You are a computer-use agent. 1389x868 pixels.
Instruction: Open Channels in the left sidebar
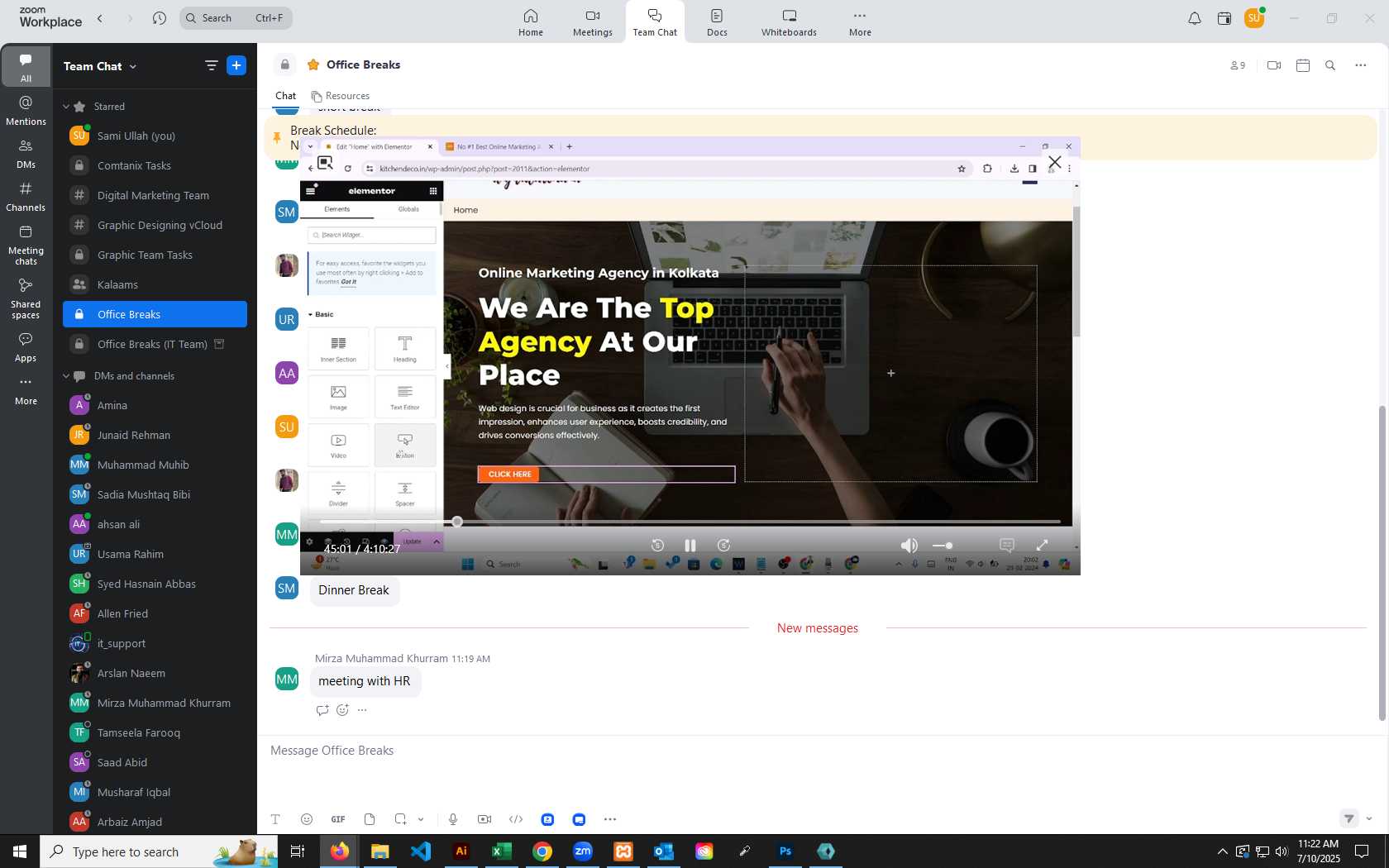tap(26, 197)
